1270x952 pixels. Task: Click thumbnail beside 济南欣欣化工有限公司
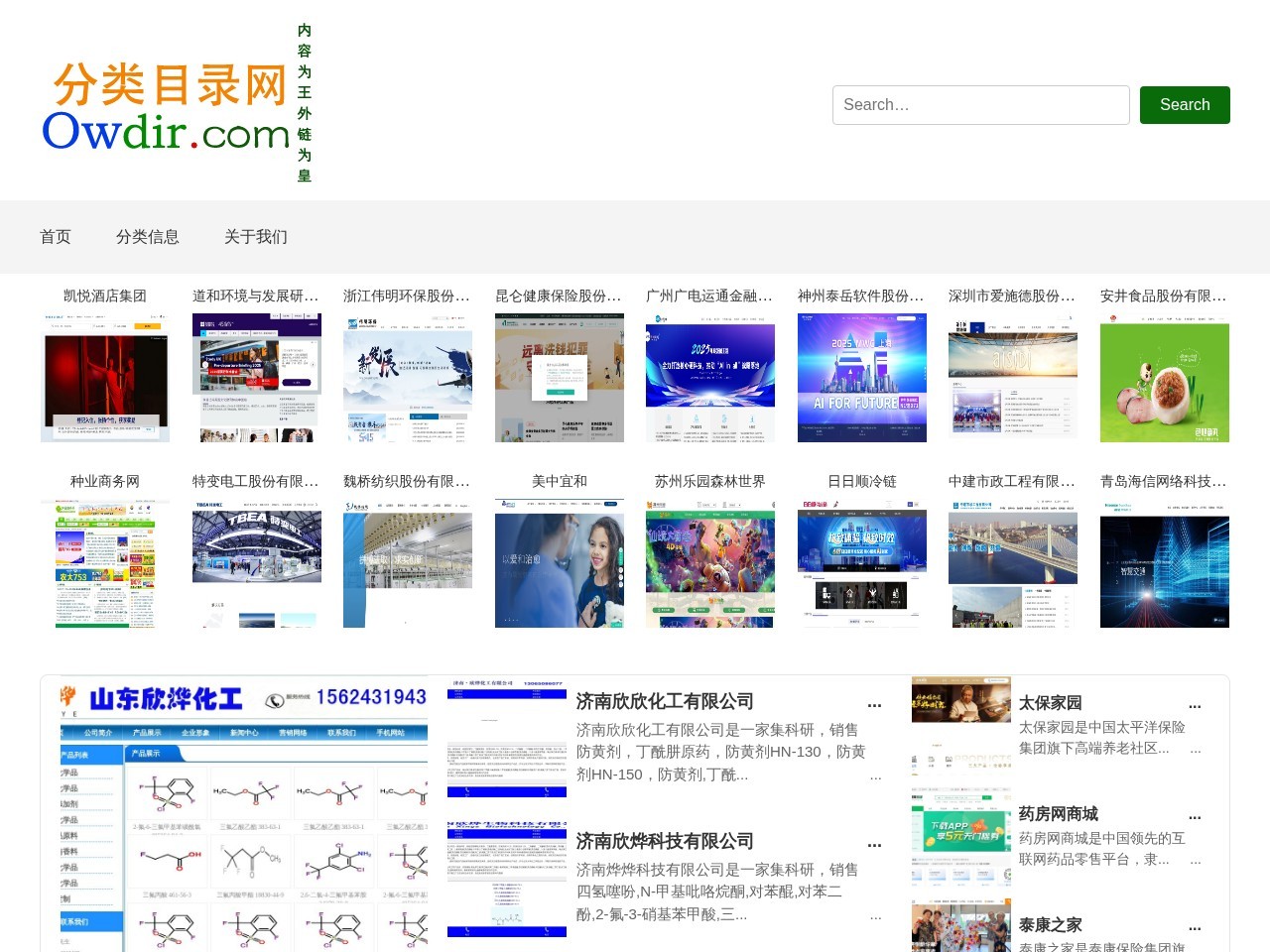(x=507, y=738)
